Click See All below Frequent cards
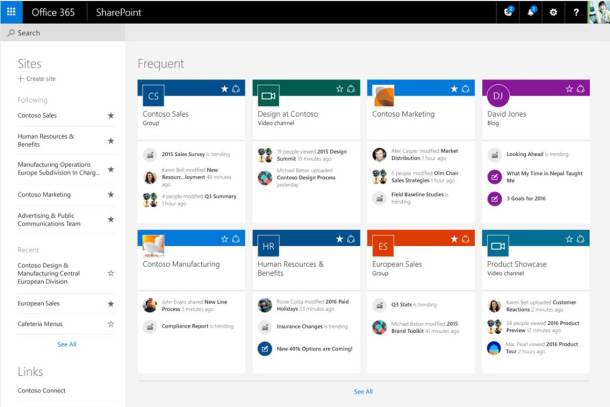Image resolution: width=610 pixels, height=407 pixels. click(x=363, y=391)
